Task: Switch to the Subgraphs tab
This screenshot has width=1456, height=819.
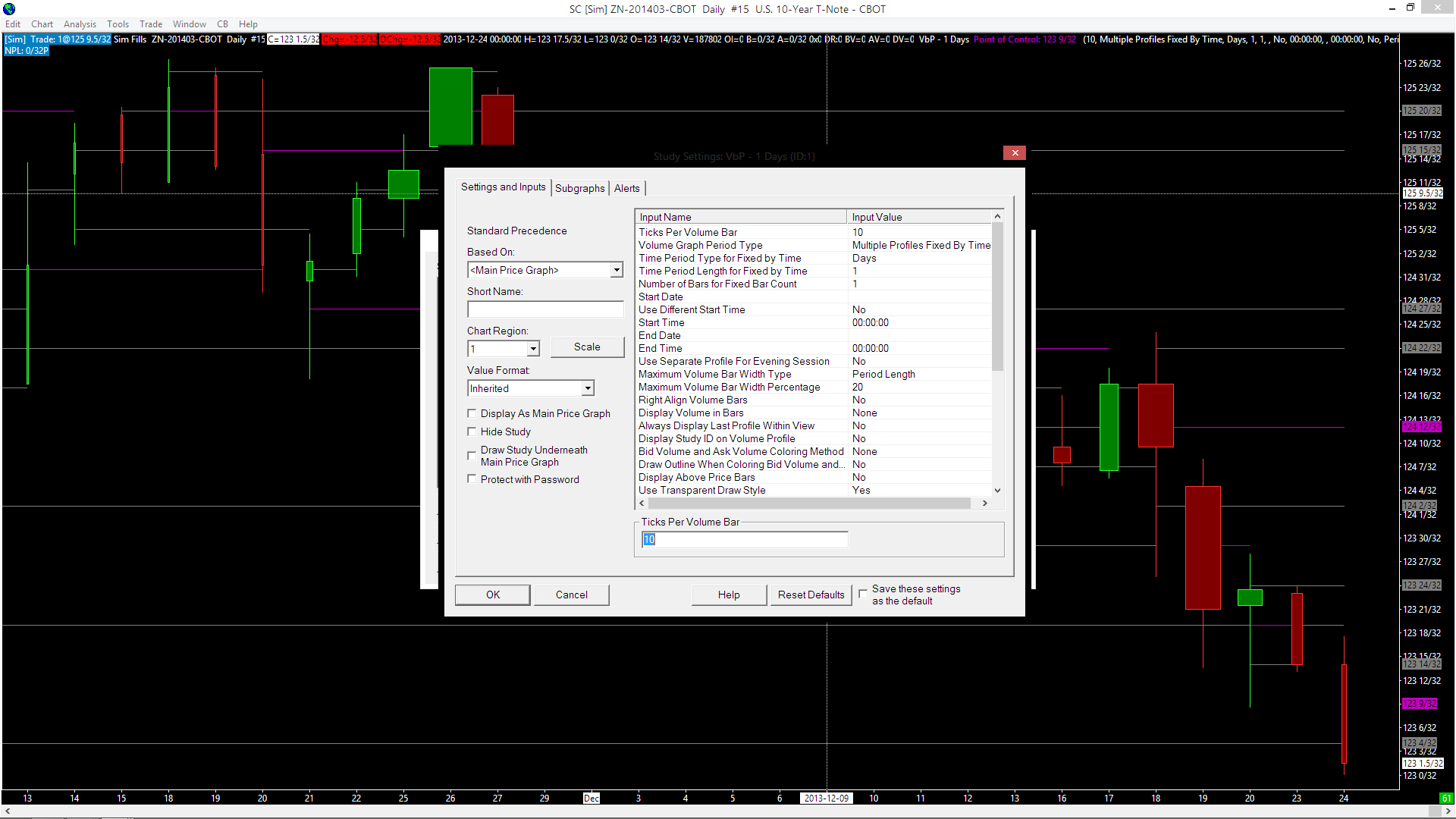Action: pos(579,188)
